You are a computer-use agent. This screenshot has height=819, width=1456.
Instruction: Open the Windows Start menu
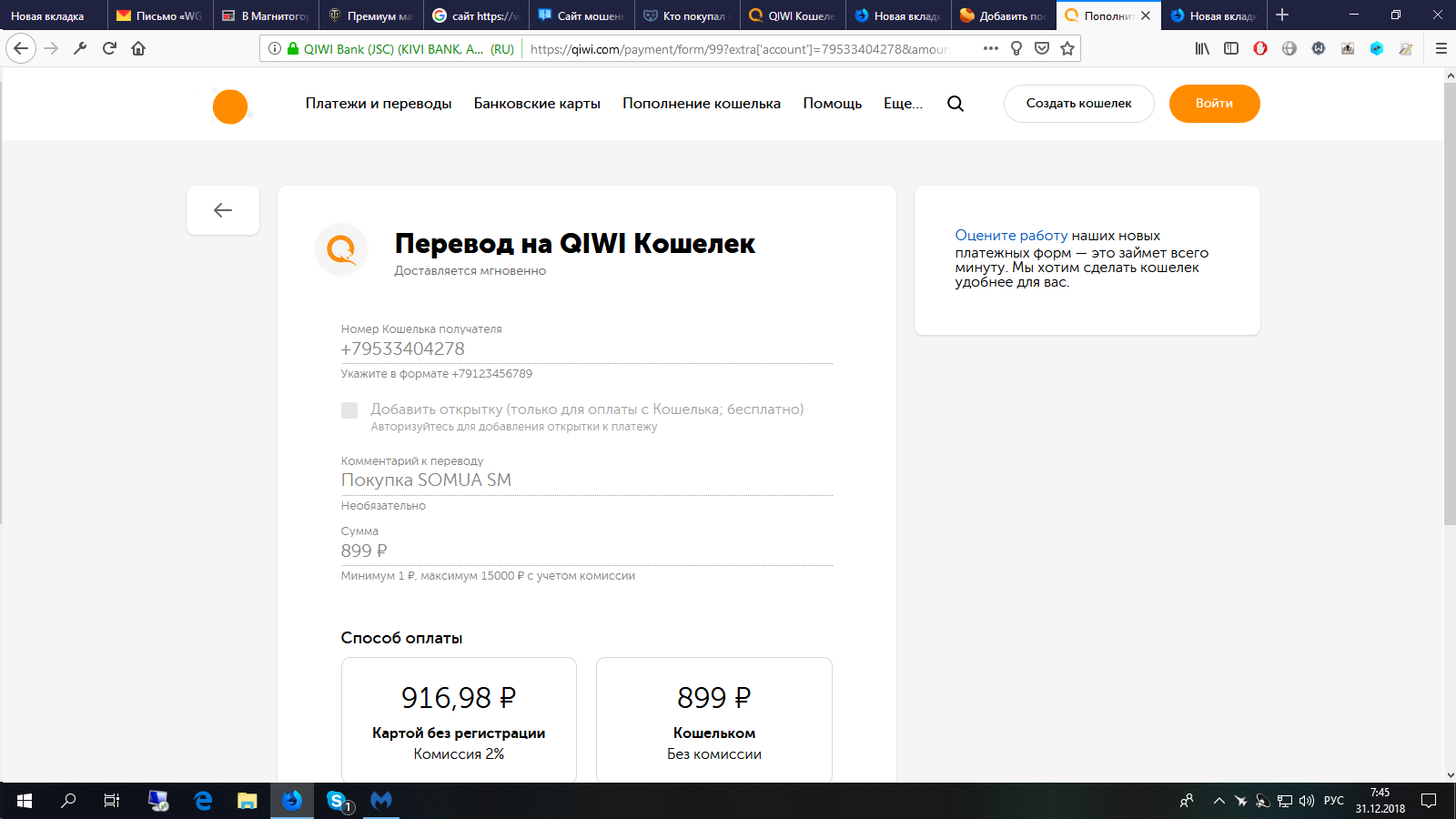tap(25, 801)
